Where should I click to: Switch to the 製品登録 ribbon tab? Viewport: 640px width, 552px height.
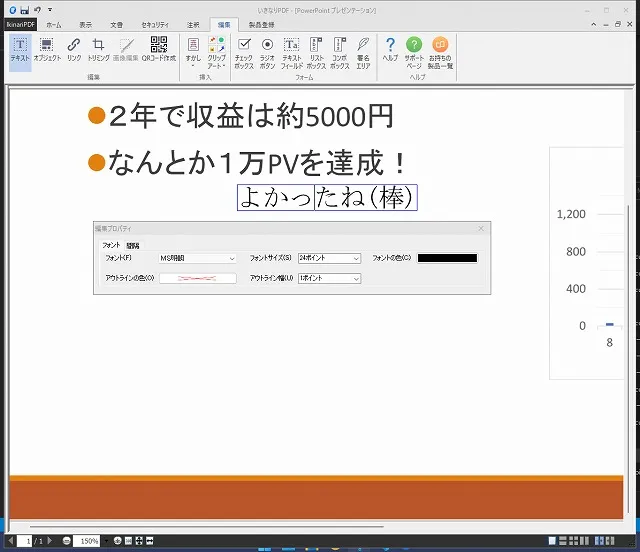[x=262, y=25]
